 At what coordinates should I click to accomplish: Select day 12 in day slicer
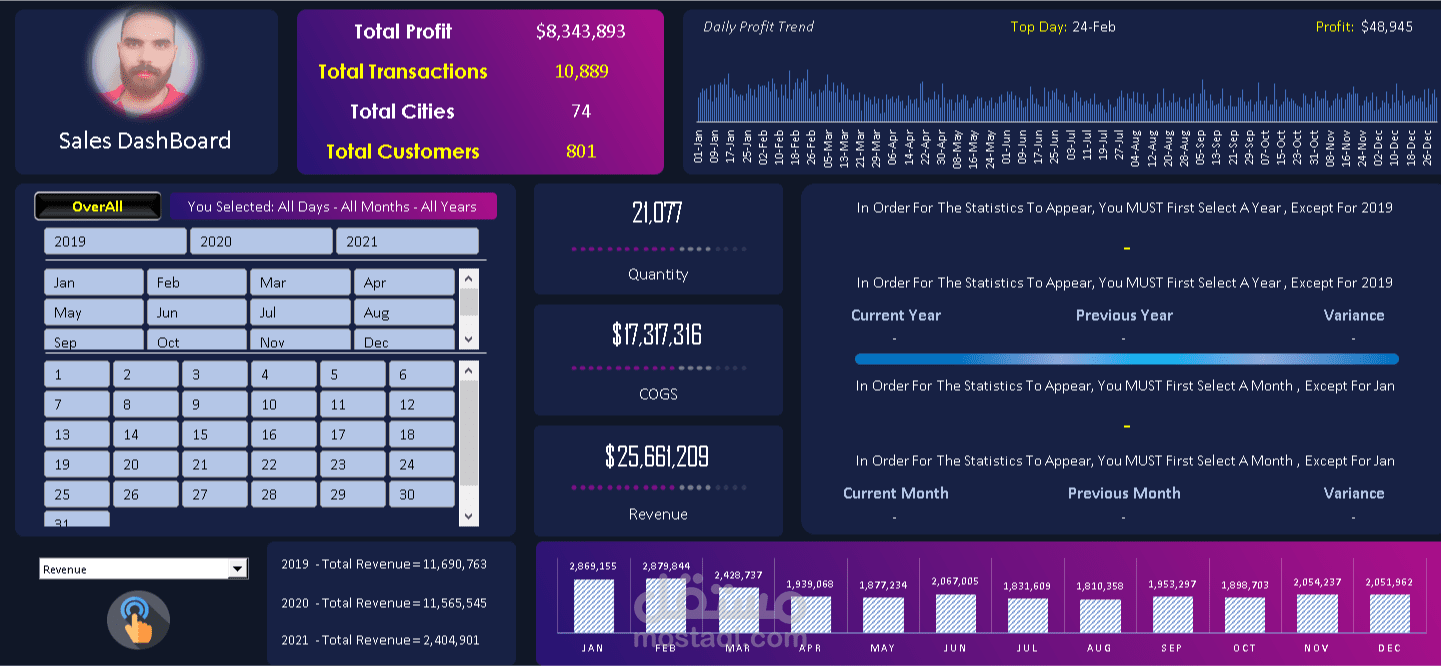click(x=421, y=405)
